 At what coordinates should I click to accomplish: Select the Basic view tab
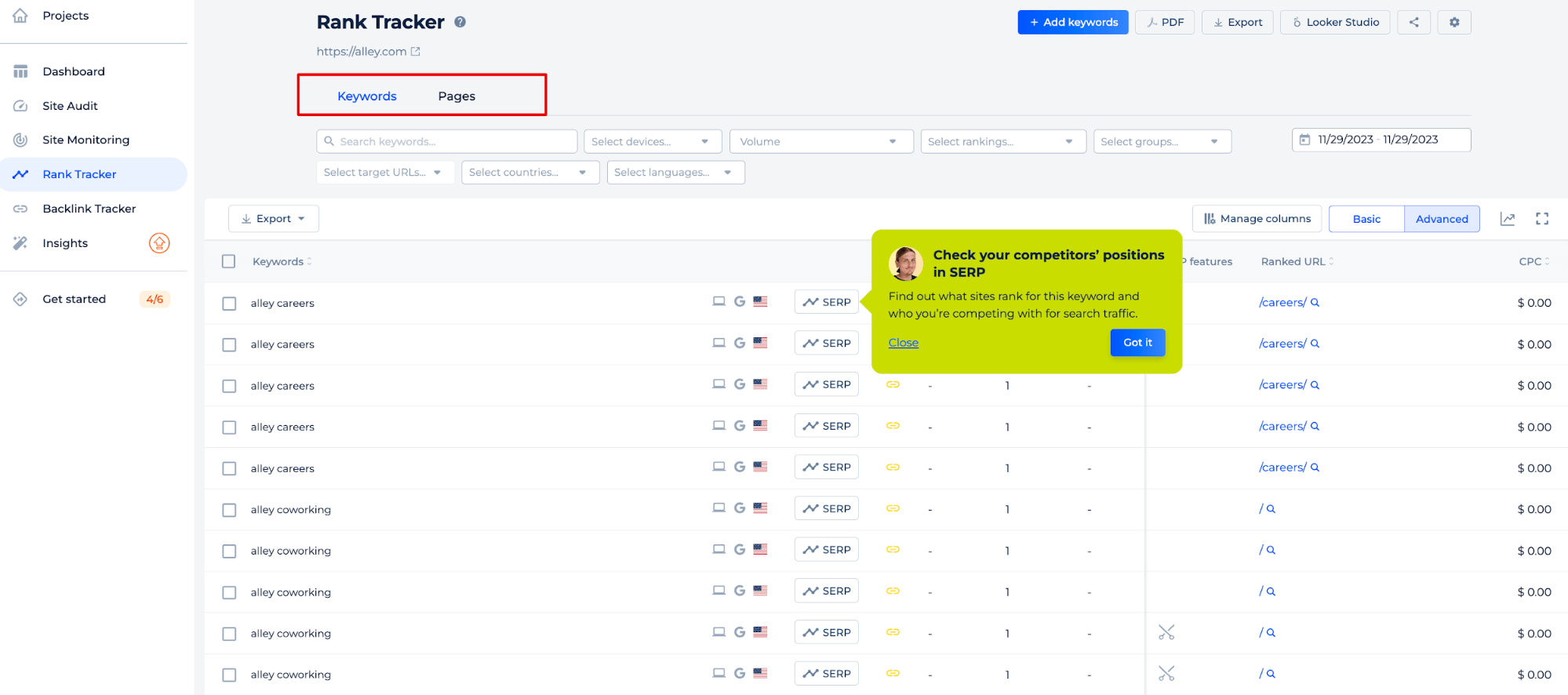(x=1366, y=219)
